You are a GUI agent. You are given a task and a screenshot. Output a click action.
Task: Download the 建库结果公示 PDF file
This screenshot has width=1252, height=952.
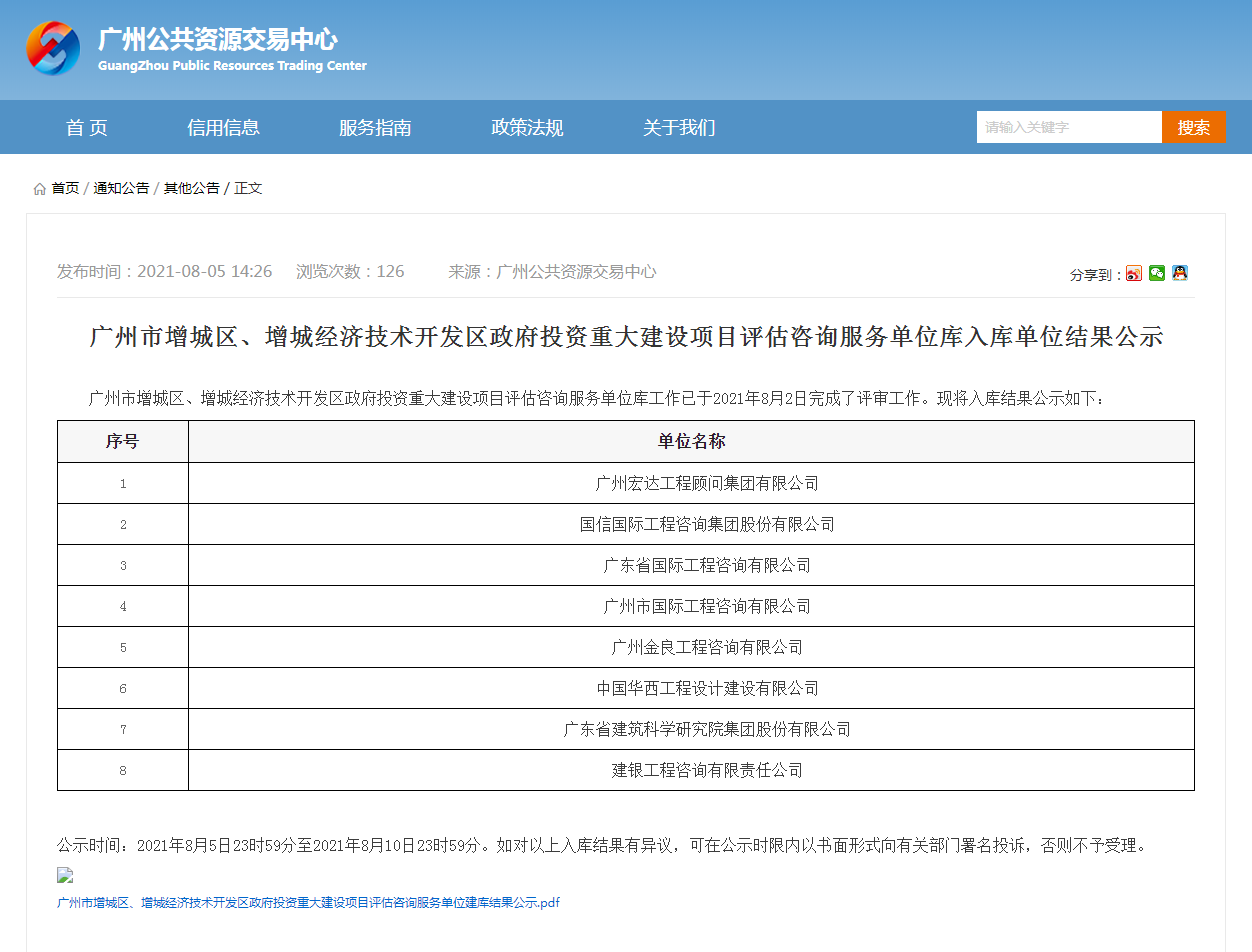308,902
